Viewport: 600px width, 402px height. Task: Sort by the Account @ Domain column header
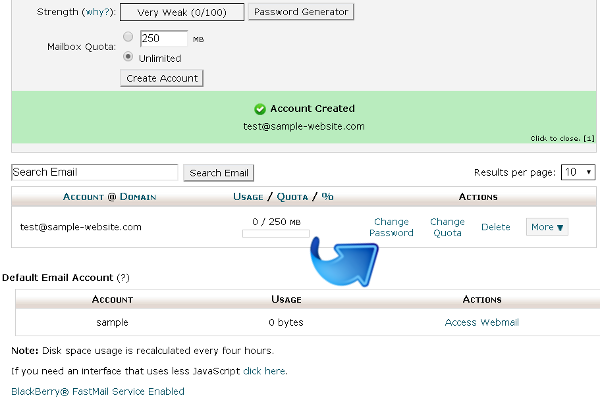pyautogui.click(x=109, y=197)
